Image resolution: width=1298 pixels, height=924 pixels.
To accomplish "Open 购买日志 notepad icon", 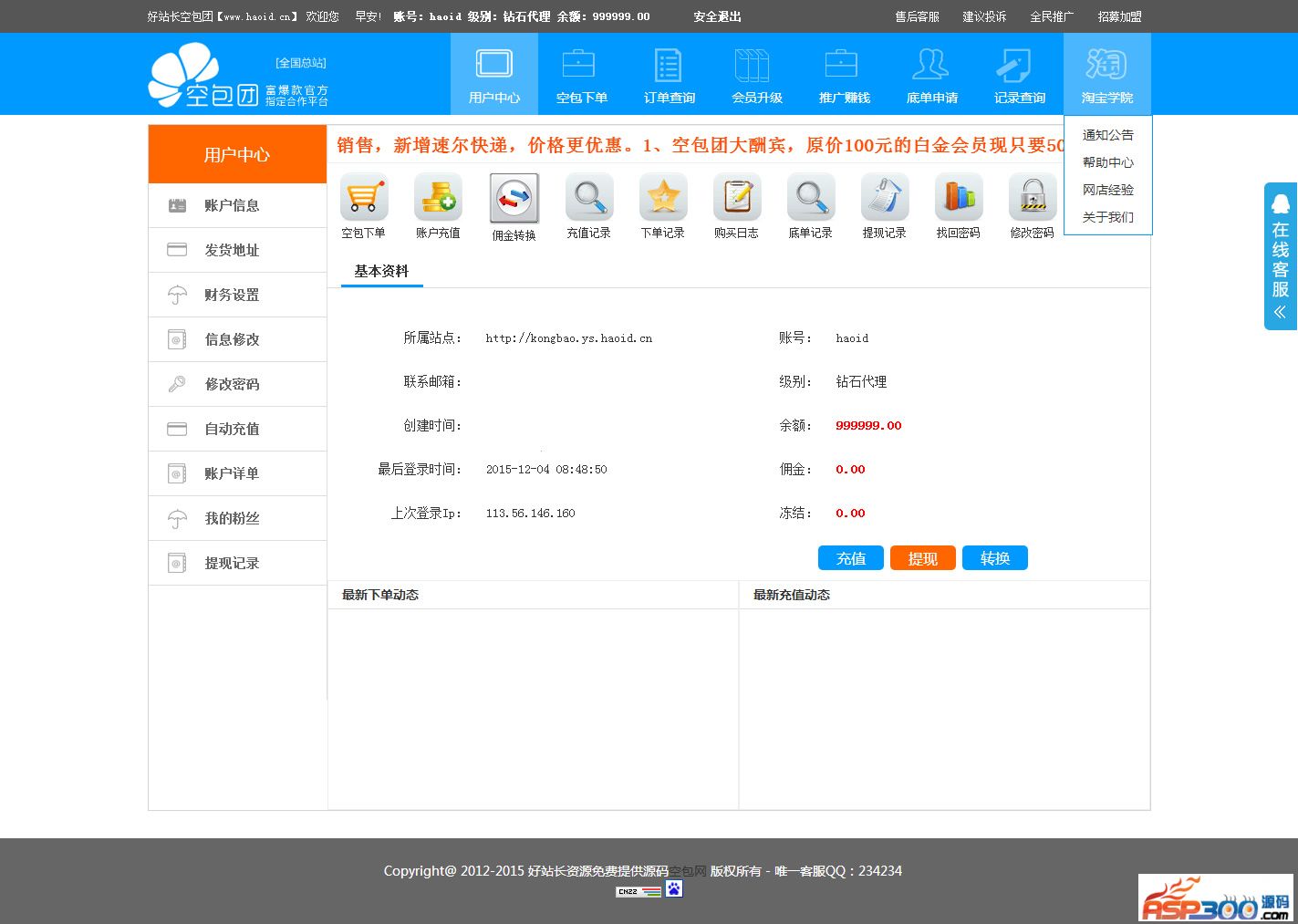I will [736, 198].
